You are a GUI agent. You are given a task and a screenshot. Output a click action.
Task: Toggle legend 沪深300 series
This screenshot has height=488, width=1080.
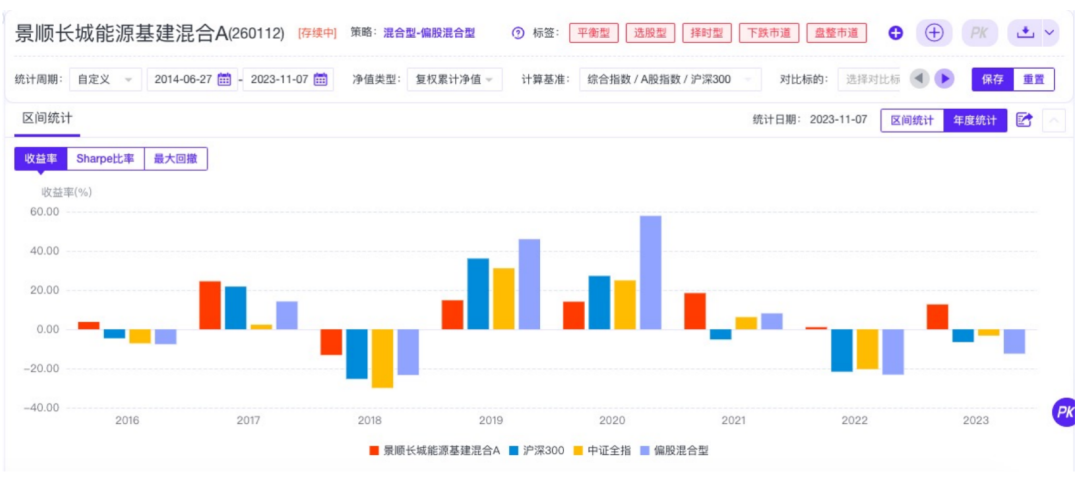click(537, 451)
